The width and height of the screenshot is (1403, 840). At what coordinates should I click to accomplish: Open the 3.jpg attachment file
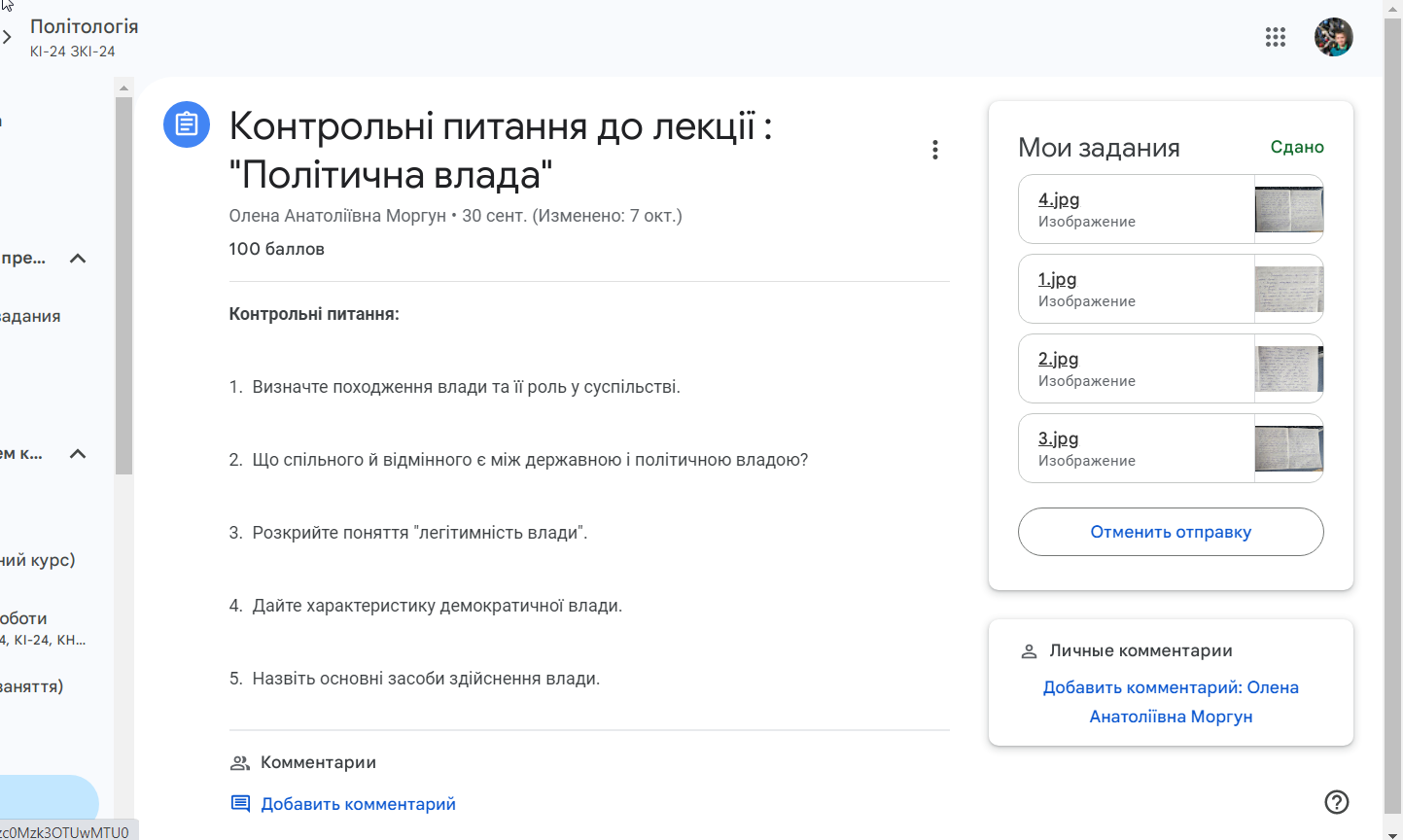click(x=1058, y=438)
